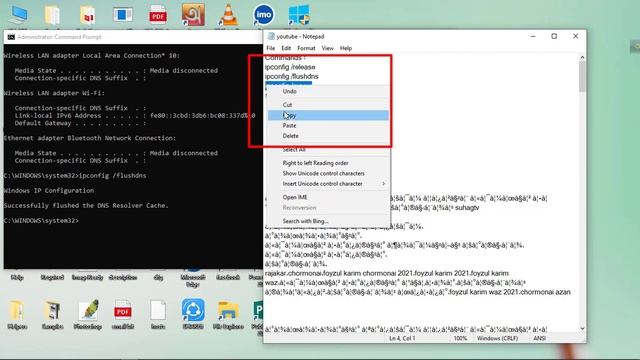The width and height of the screenshot is (640, 360).
Task: Choose Delete in the context menu
Action: tap(328, 136)
